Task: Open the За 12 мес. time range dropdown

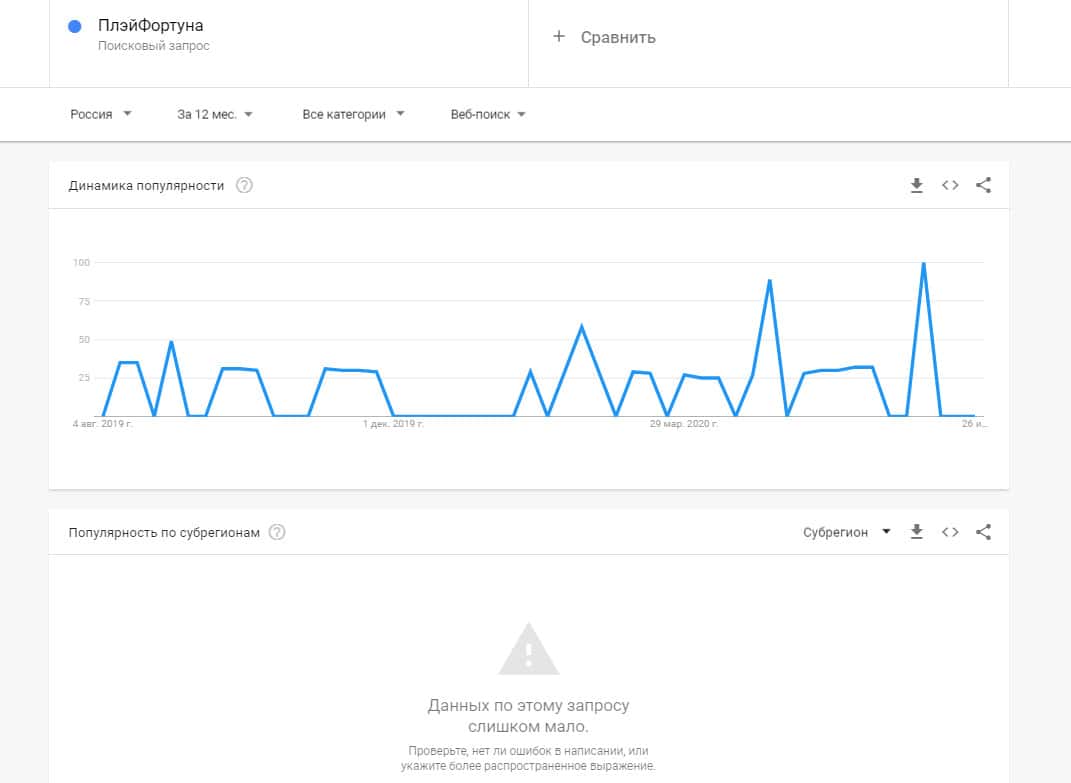Action: click(215, 114)
